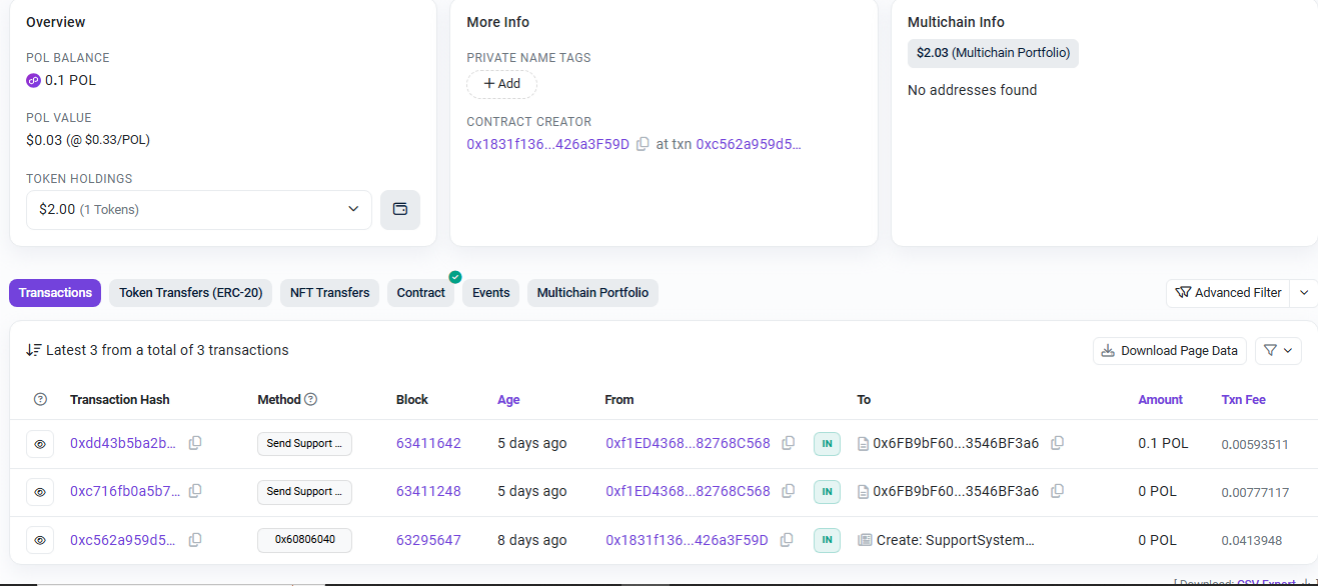Preview the 0xc716fb0a5b7 transaction with eye icon
Image resolution: width=1318 pixels, height=587 pixels.
pyautogui.click(x=40, y=491)
